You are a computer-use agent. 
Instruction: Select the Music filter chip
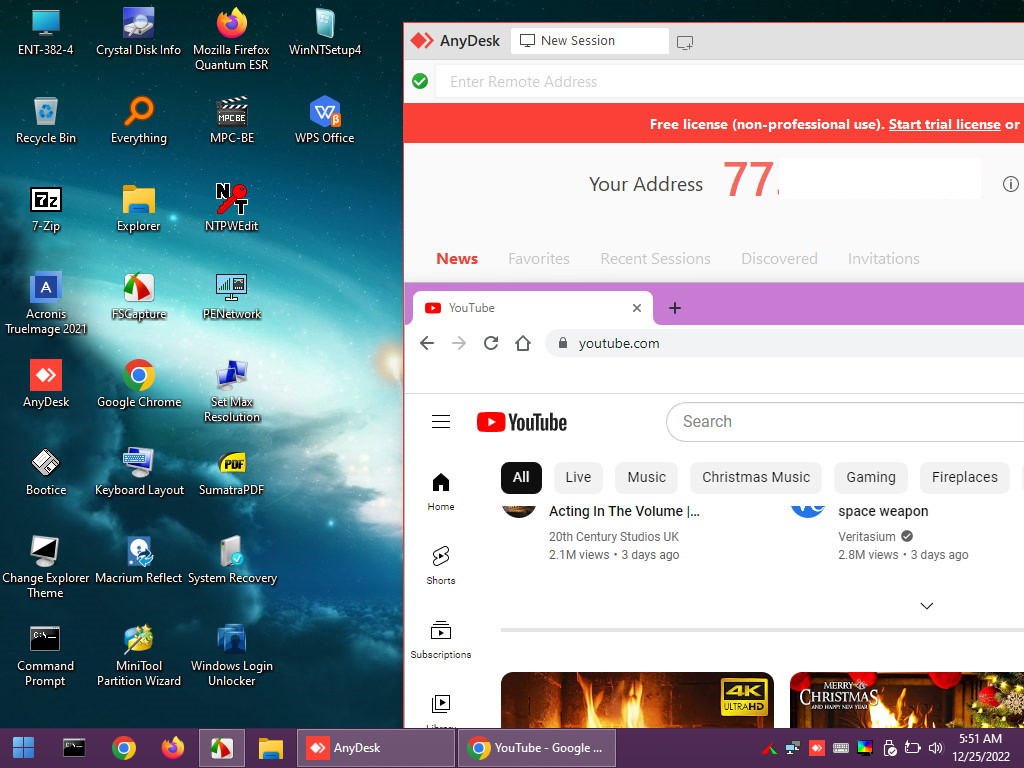647,477
